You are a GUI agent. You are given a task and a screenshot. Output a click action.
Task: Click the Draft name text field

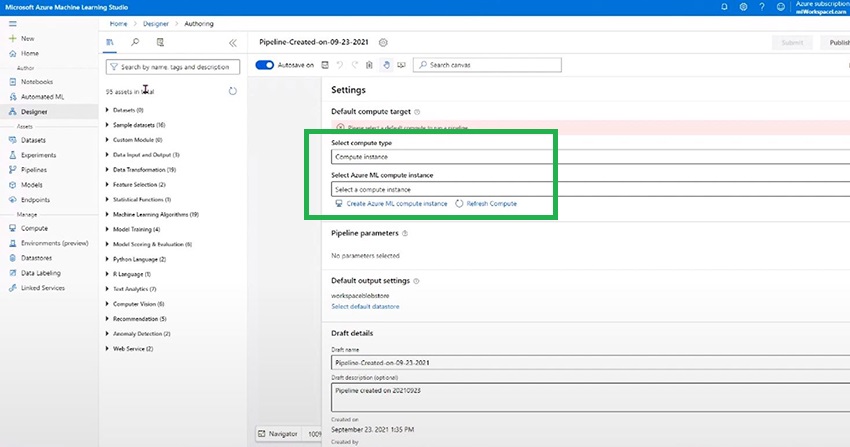pyautogui.click(x=590, y=362)
